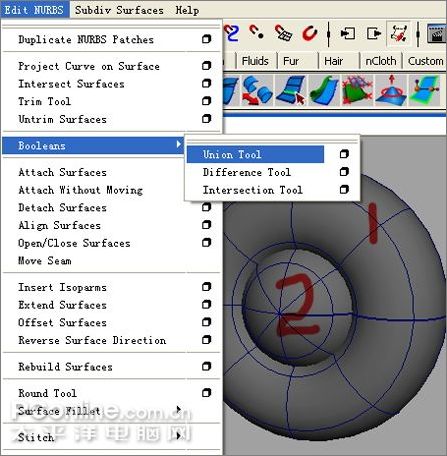Select the blue surface with cursor shelf icon
This screenshot has height=456, width=447.
click(x=291, y=90)
